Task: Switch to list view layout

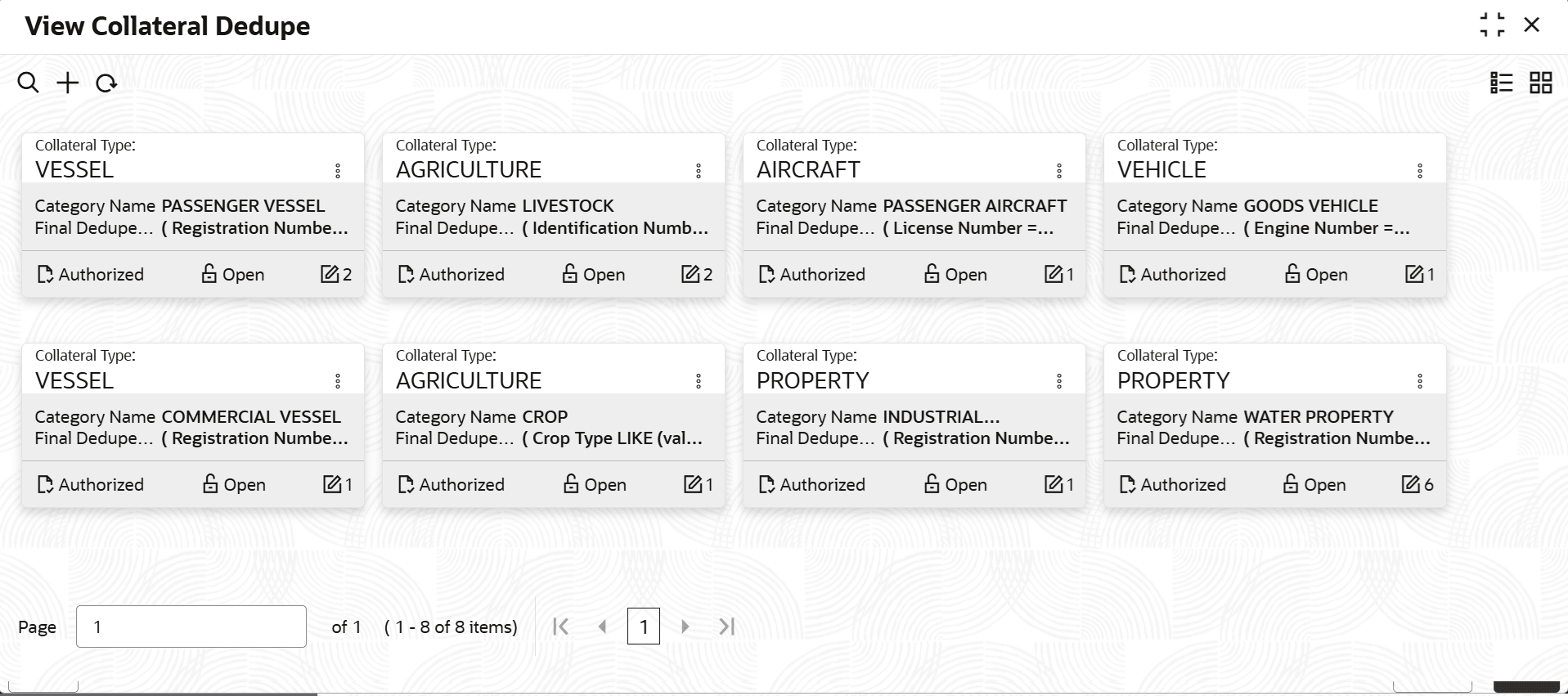Action: (1501, 83)
